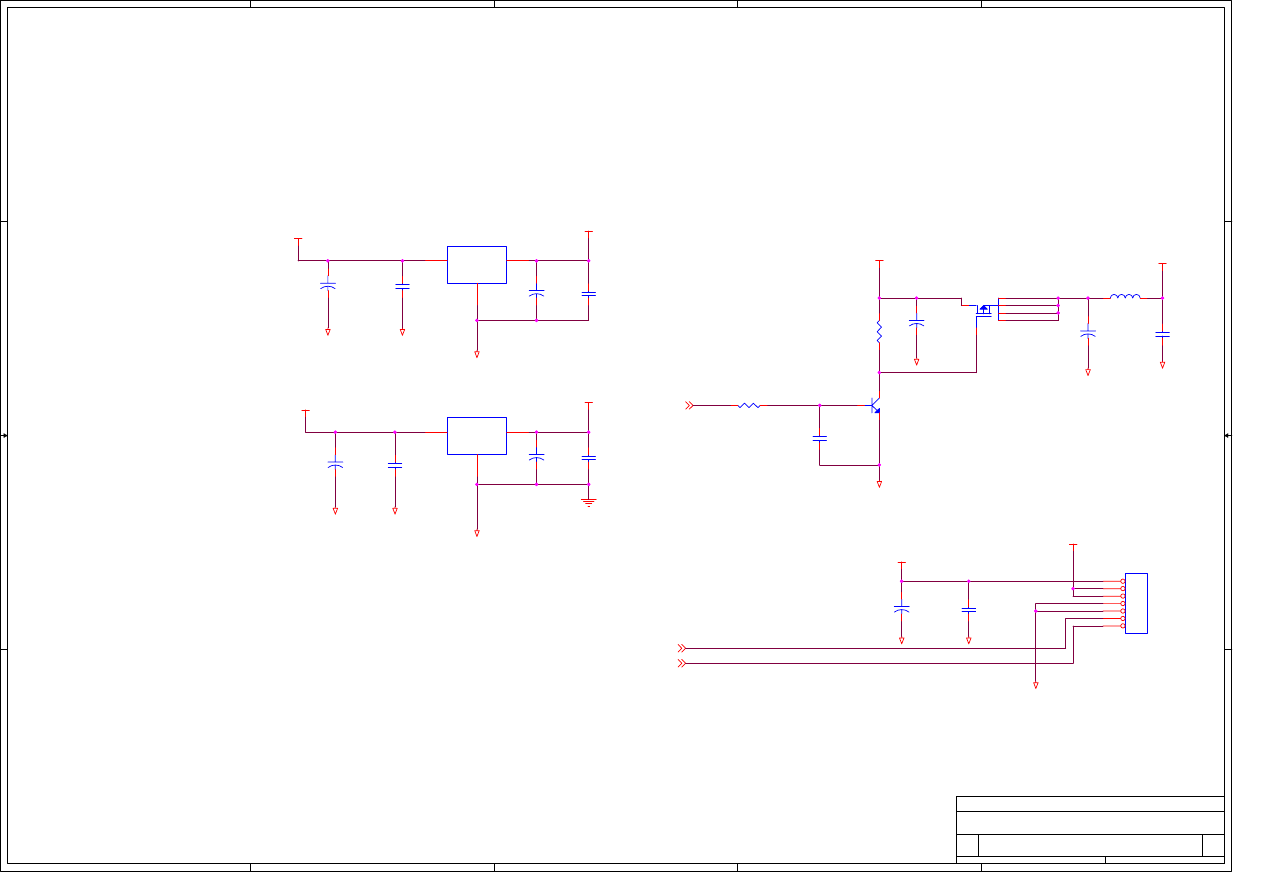
Task: Select the horizontal resistor before the transistor base
Action: pyautogui.click(x=748, y=405)
